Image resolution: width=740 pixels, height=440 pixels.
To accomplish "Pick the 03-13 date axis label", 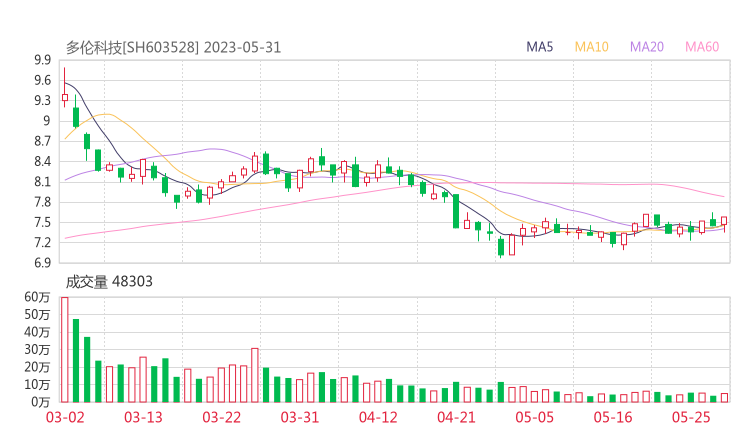I will [x=143, y=417].
